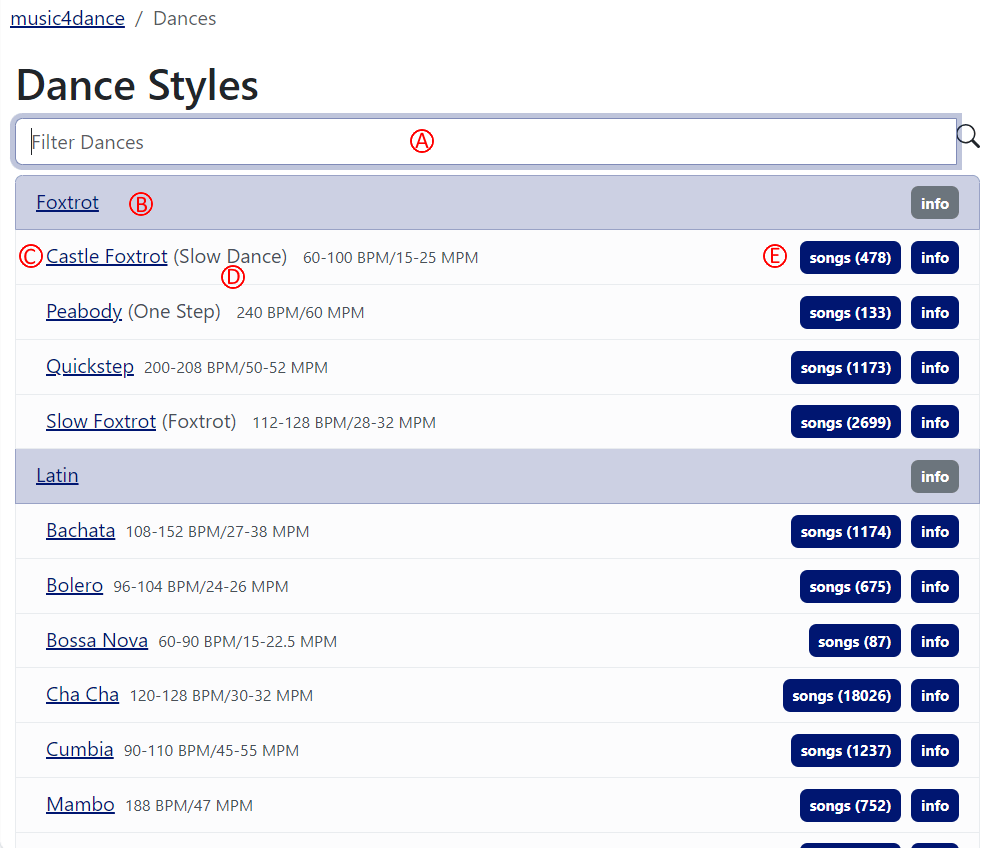986x848 pixels.
Task: Click the search magnifier icon
Action: (966, 135)
